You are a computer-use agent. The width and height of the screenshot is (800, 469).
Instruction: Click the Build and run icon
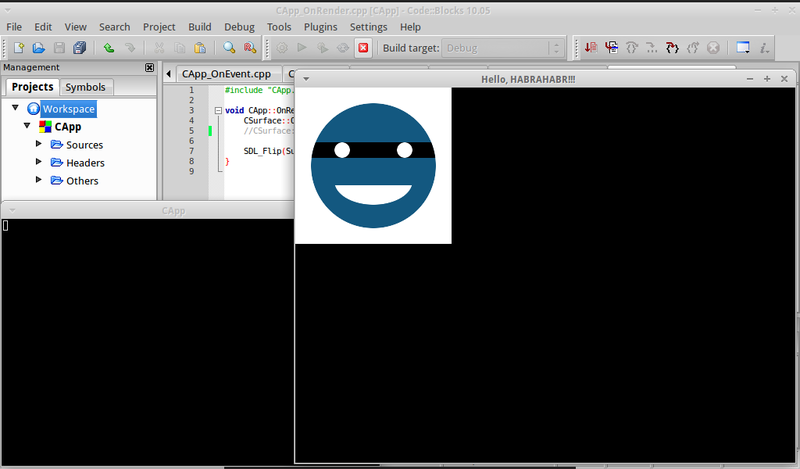tap(322, 48)
